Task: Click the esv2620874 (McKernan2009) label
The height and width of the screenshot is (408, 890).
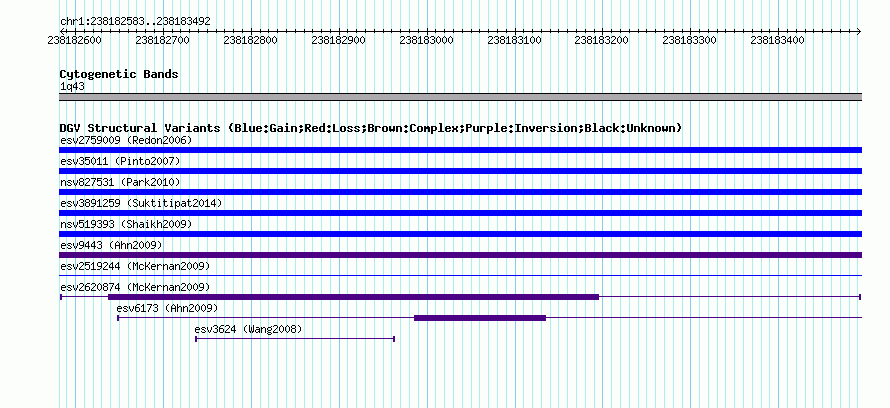Action: (135, 287)
